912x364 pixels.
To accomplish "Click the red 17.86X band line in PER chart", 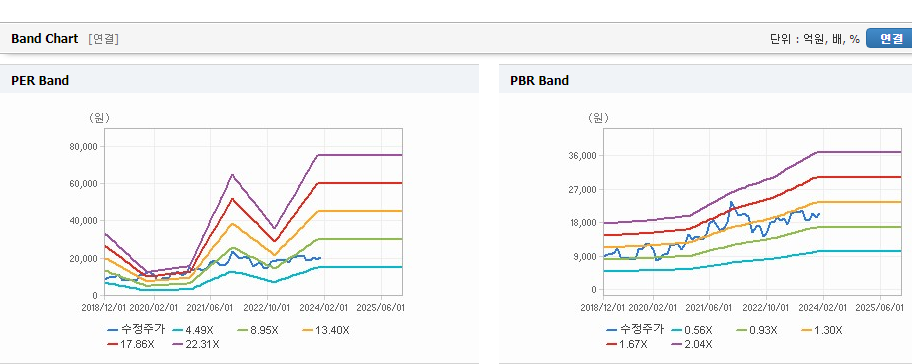I will tap(361, 183).
